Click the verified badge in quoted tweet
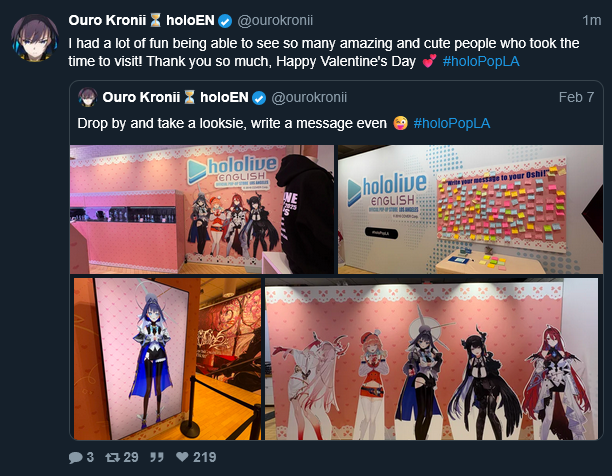612x476 pixels. point(259,98)
